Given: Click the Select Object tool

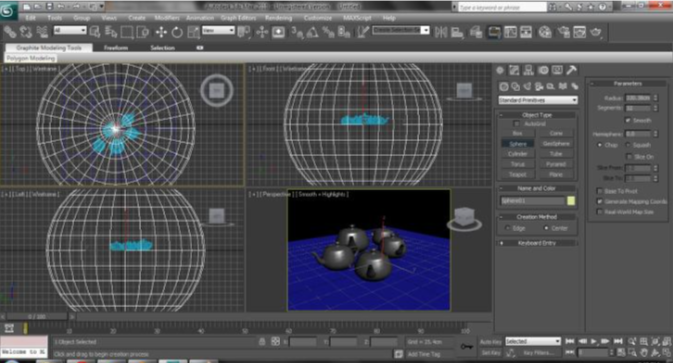Looking at the screenshot, I should (95, 32).
